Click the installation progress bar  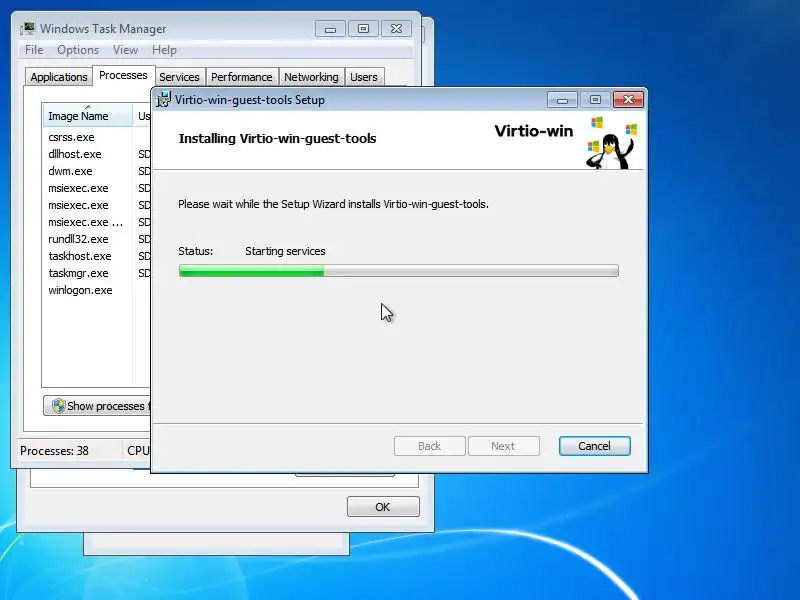coord(398,271)
